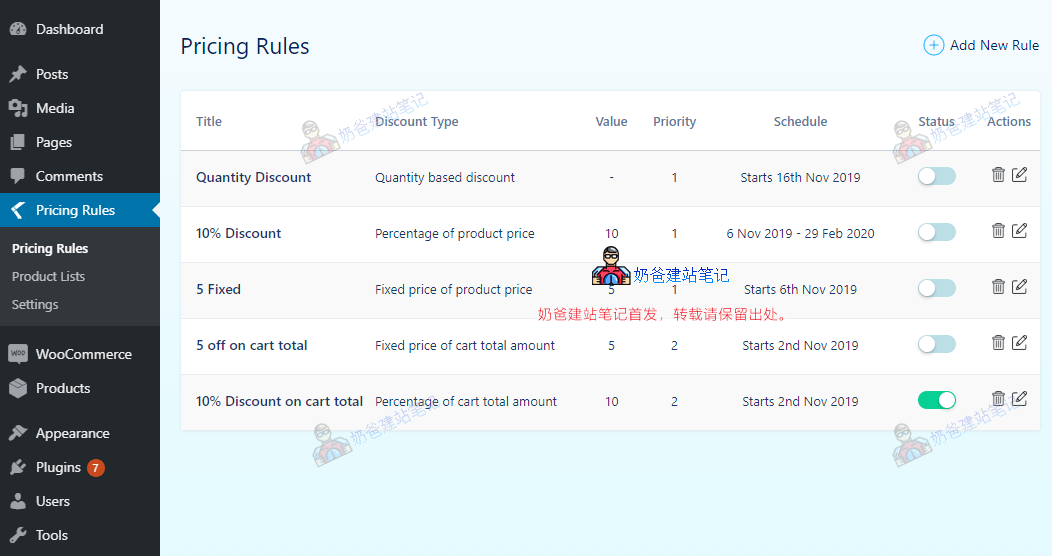The image size is (1052, 556).
Task: Click the Priority column header
Action: point(674,121)
